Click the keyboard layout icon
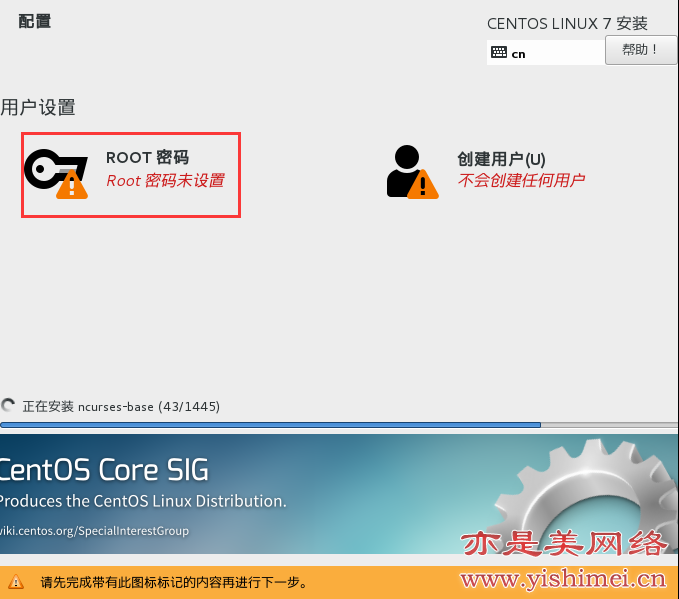The height and width of the screenshot is (599, 679). [499, 53]
